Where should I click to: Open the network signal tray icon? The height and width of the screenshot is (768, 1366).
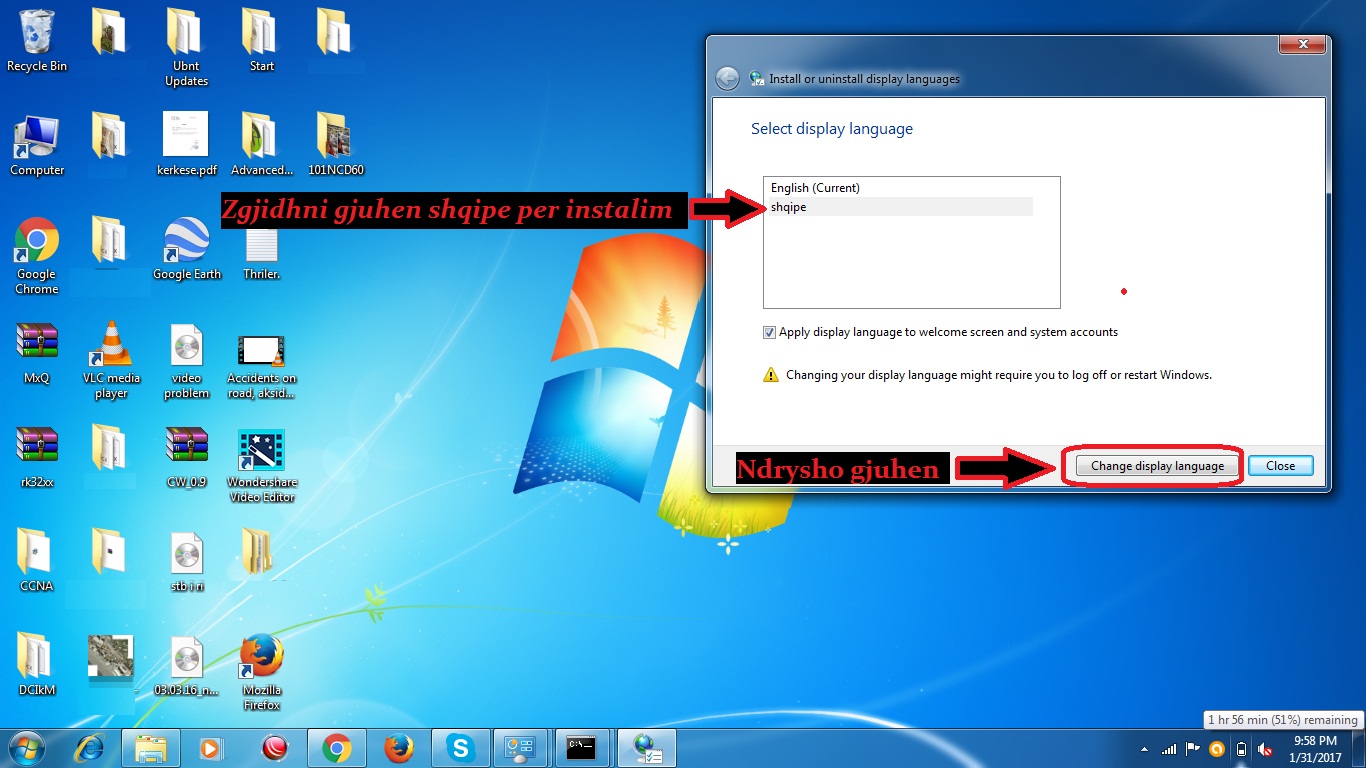[1168, 749]
